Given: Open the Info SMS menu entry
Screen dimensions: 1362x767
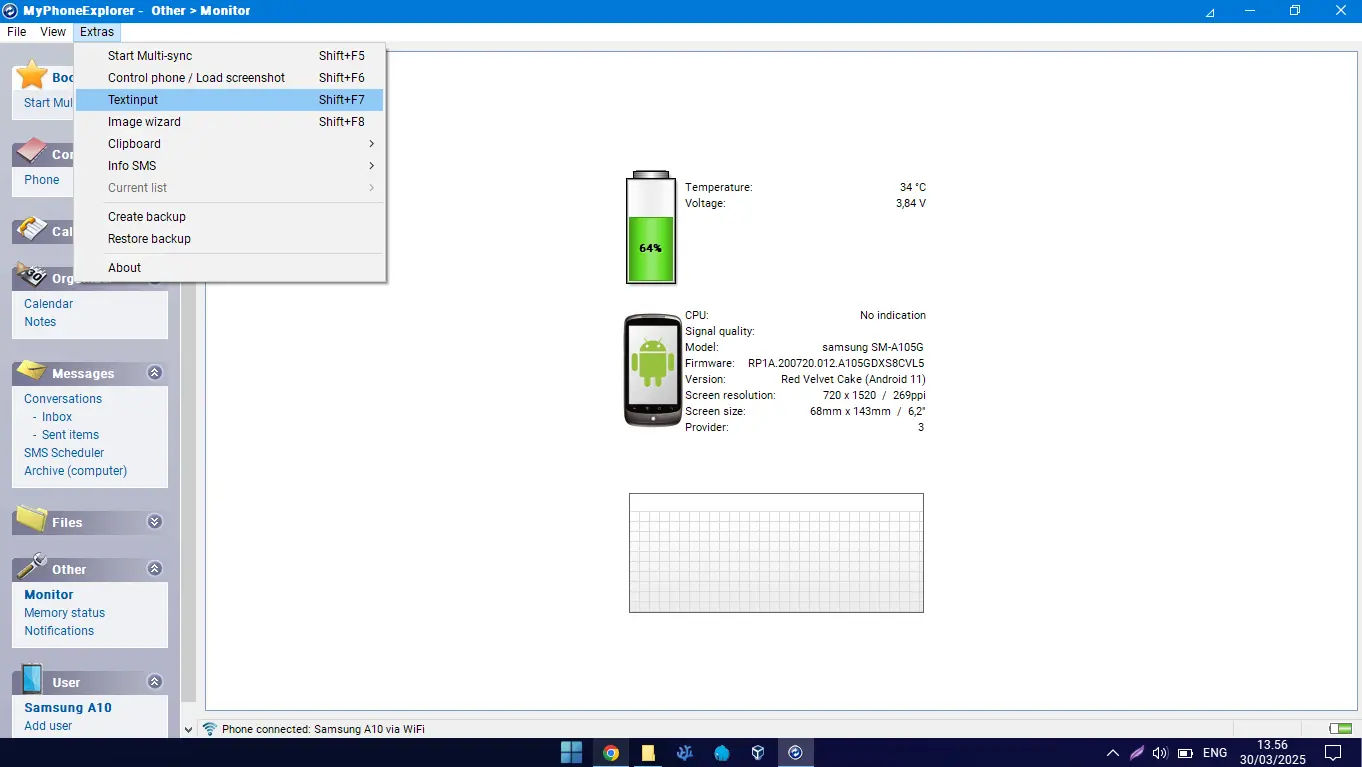Looking at the screenshot, I should (229, 166).
